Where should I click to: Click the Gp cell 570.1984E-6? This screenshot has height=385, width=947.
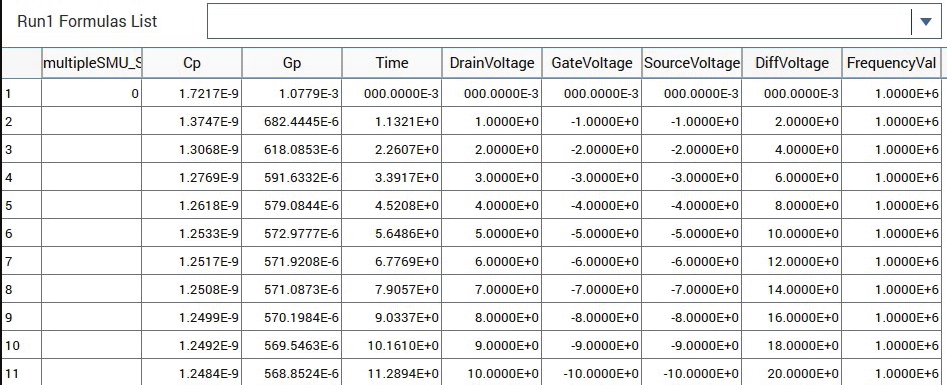292,317
